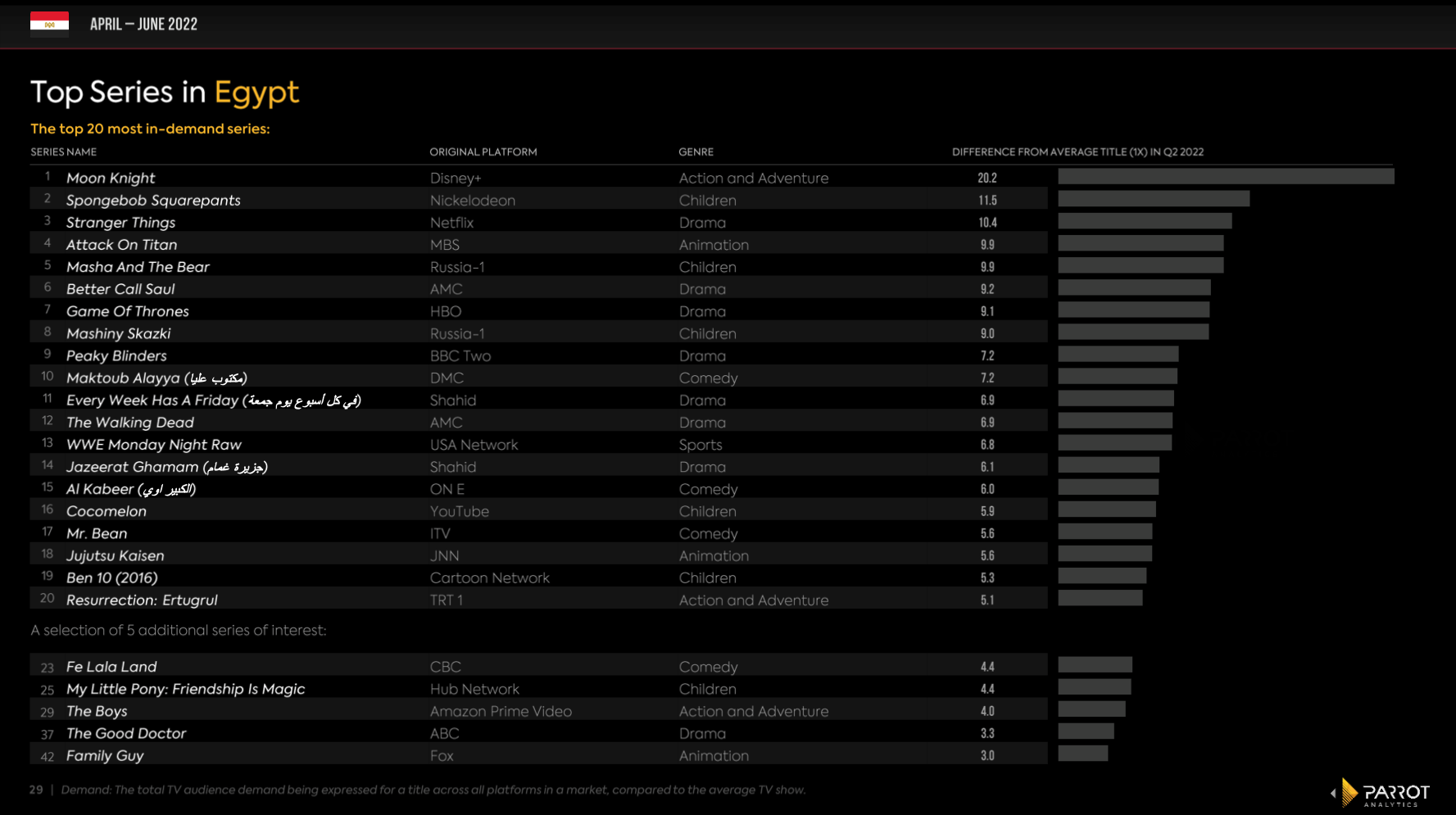
Task: Click the platform 'ON E'
Action: point(447,489)
